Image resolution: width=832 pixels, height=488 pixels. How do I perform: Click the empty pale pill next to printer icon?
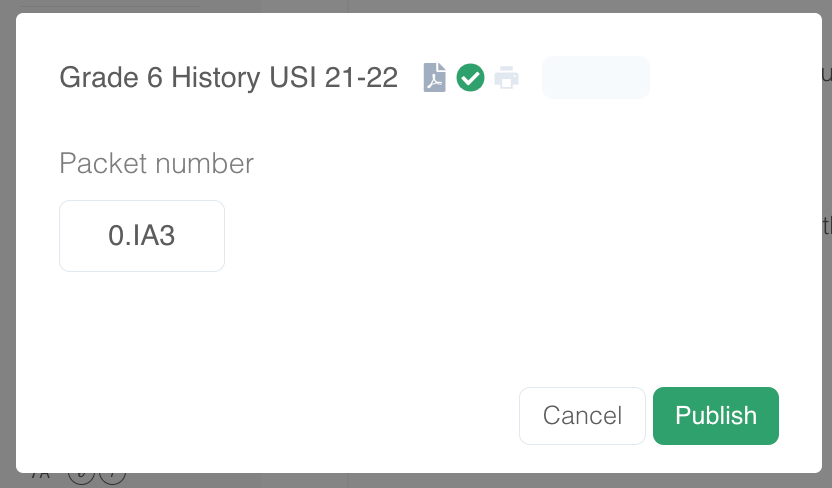point(595,77)
